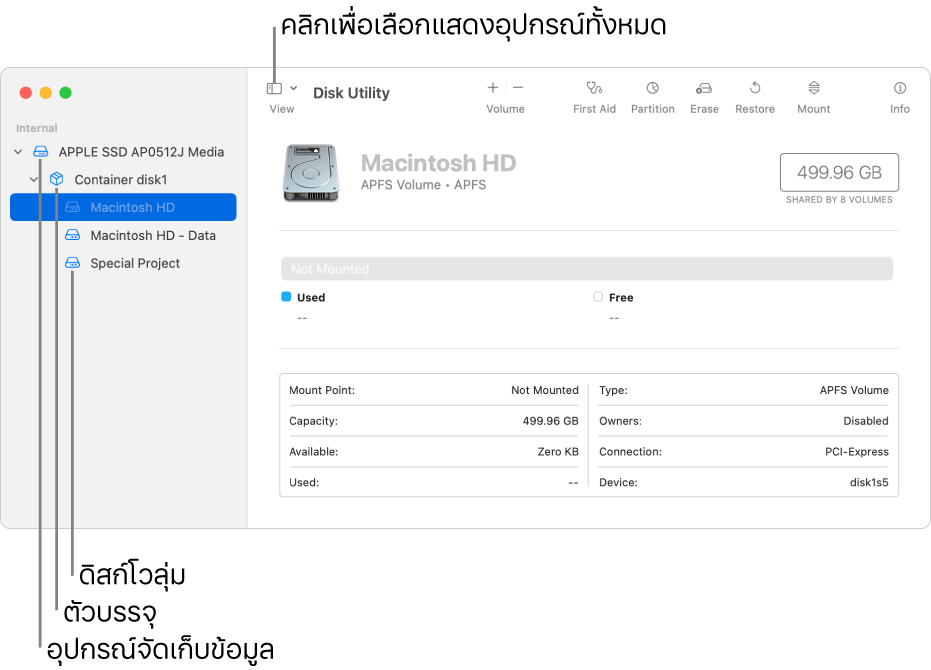Click the APFS Volume • APFS subtitle
This screenshot has width=931, height=670.
[x=423, y=185]
